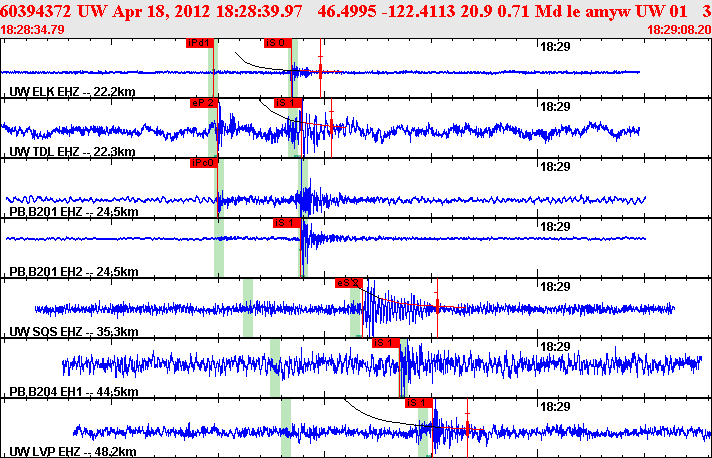Click the iPc0 pick on B201 EHZ
This screenshot has width=712, height=458.
tap(204, 163)
